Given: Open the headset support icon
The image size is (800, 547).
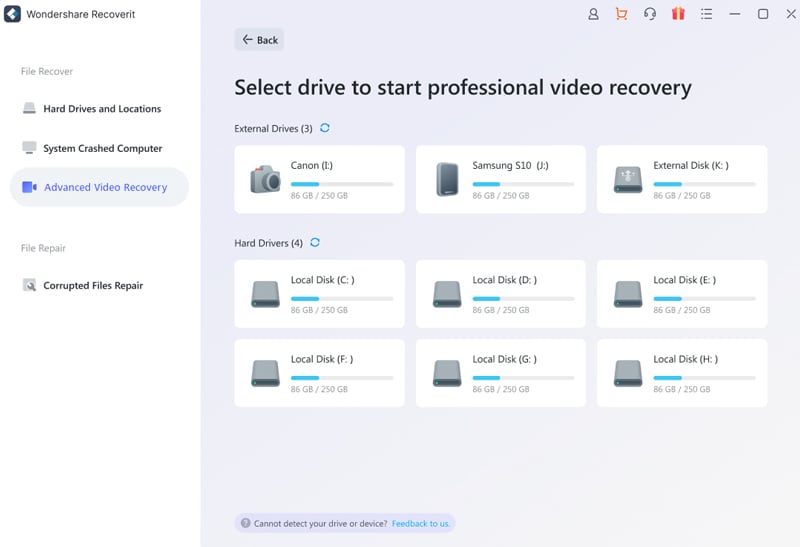Looking at the screenshot, I should [x=649, y=14].
